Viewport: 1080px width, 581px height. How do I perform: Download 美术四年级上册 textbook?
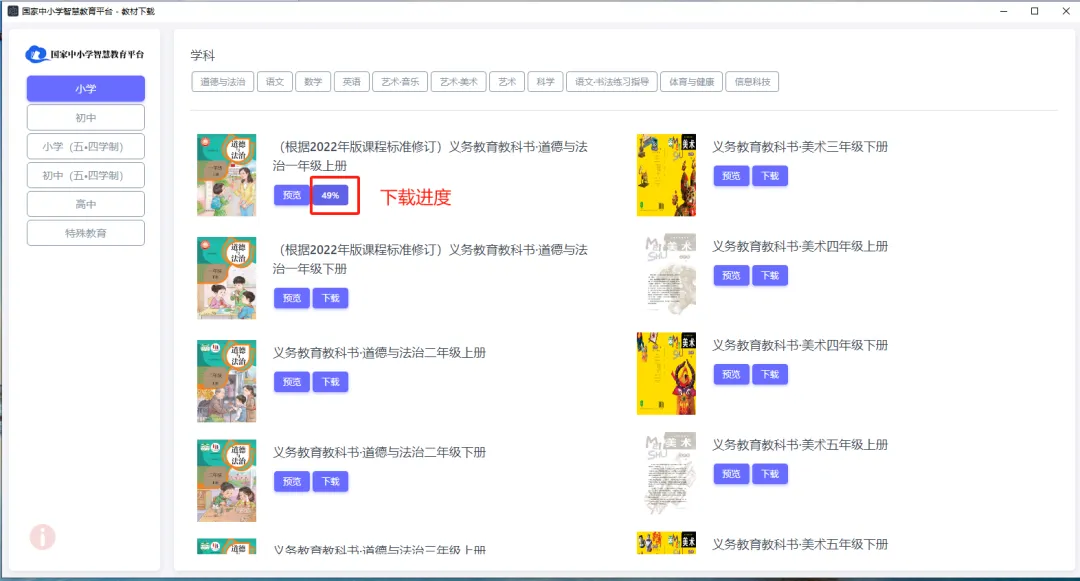[769, 275]
